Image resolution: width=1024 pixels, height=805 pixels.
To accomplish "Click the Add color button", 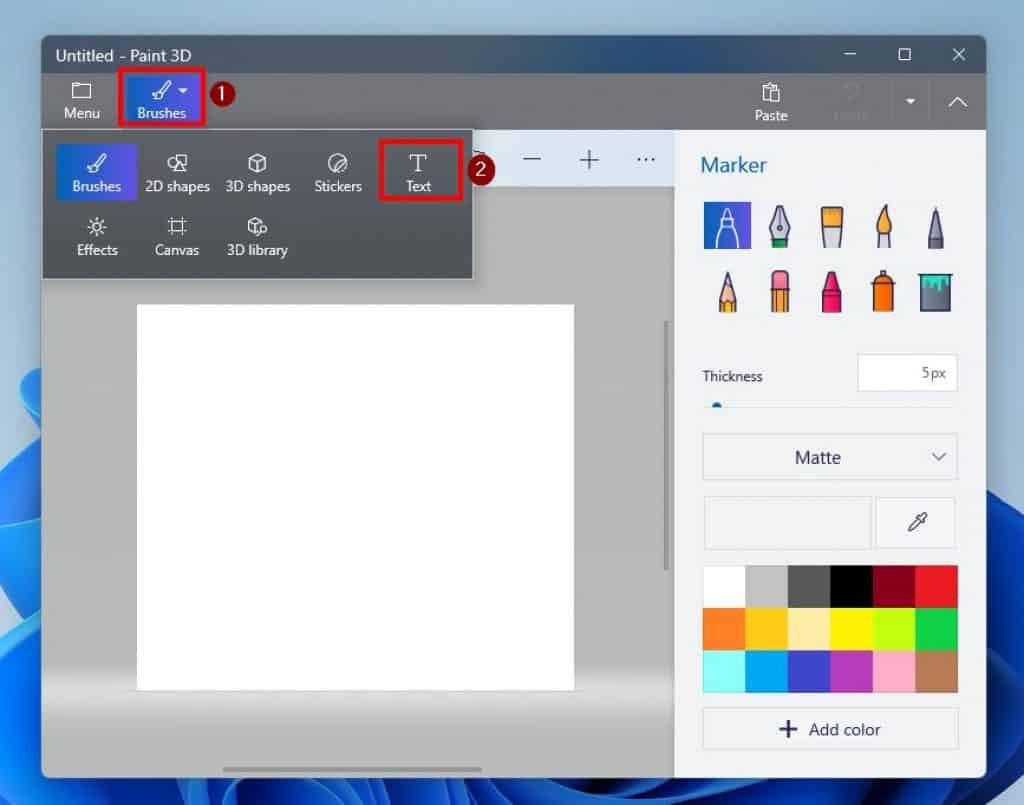I will pyautogui.click(x=830, y=729).
